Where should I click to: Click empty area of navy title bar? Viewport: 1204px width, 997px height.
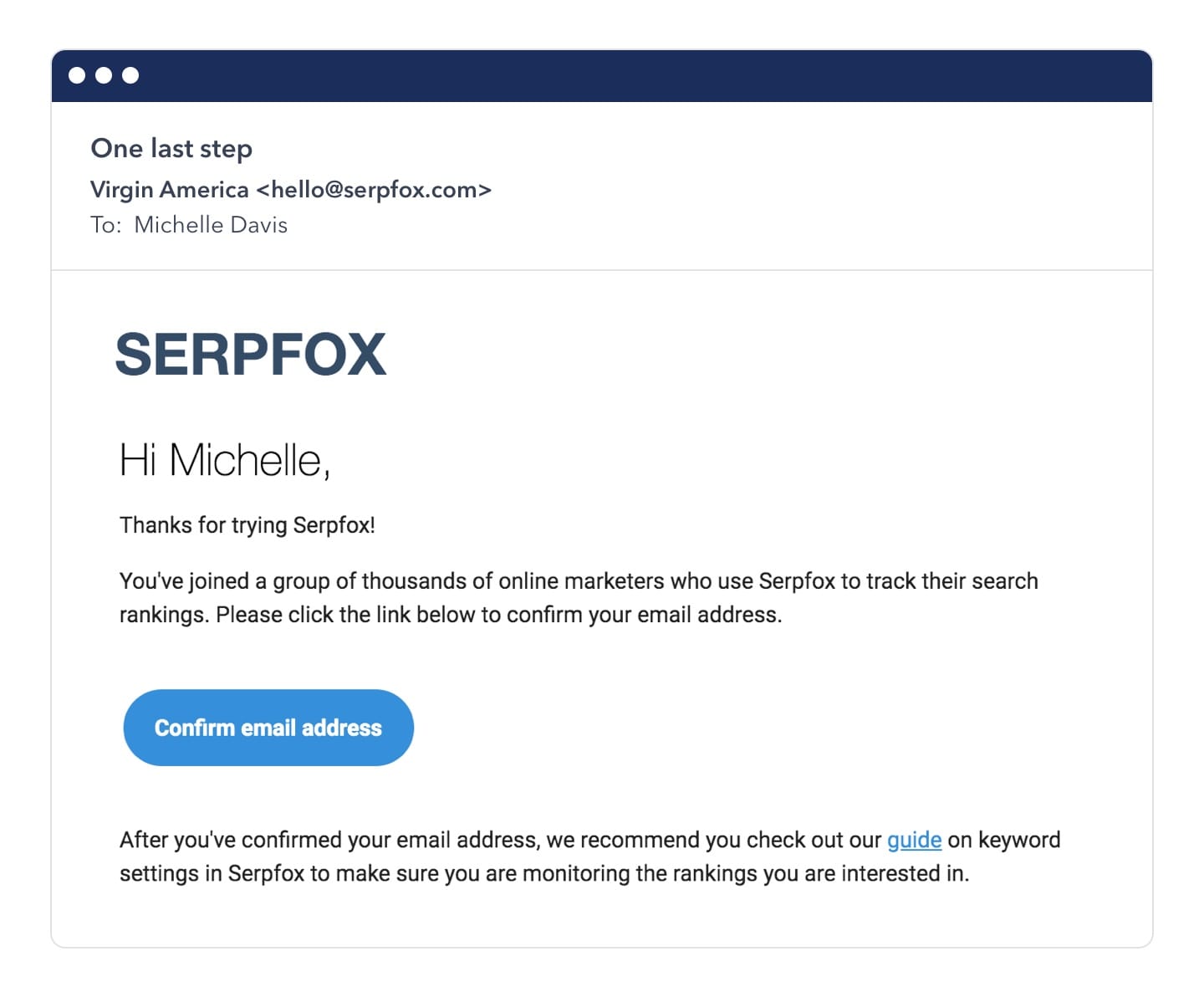635,75
